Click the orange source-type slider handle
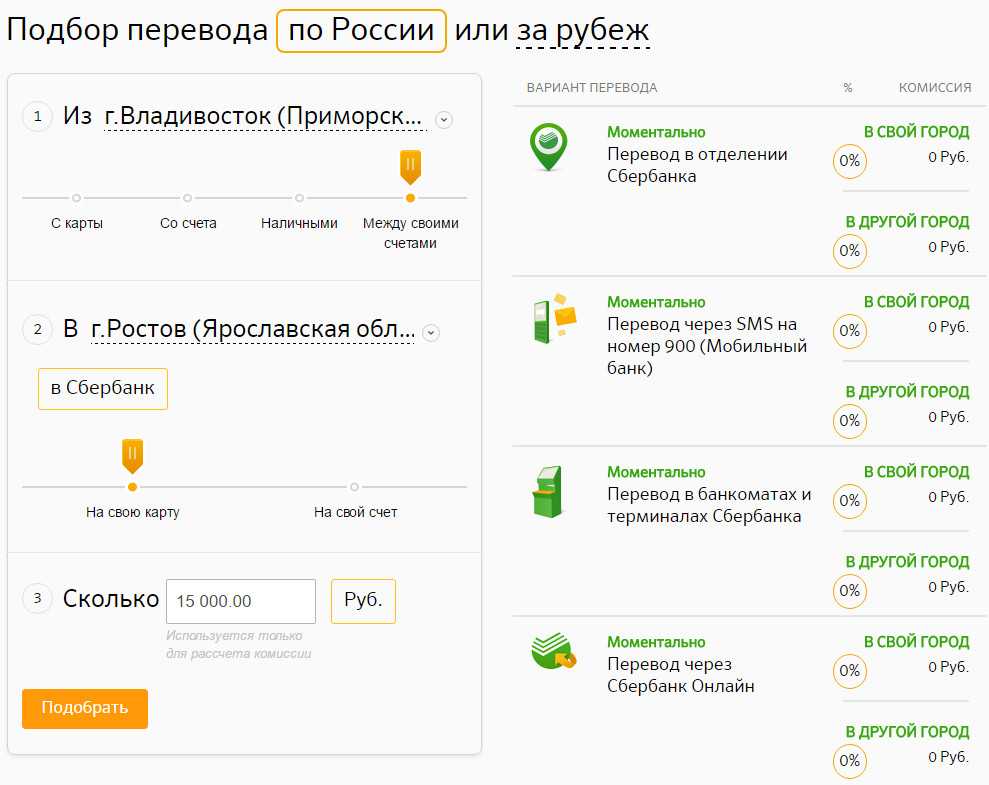 tap(410, 166)
